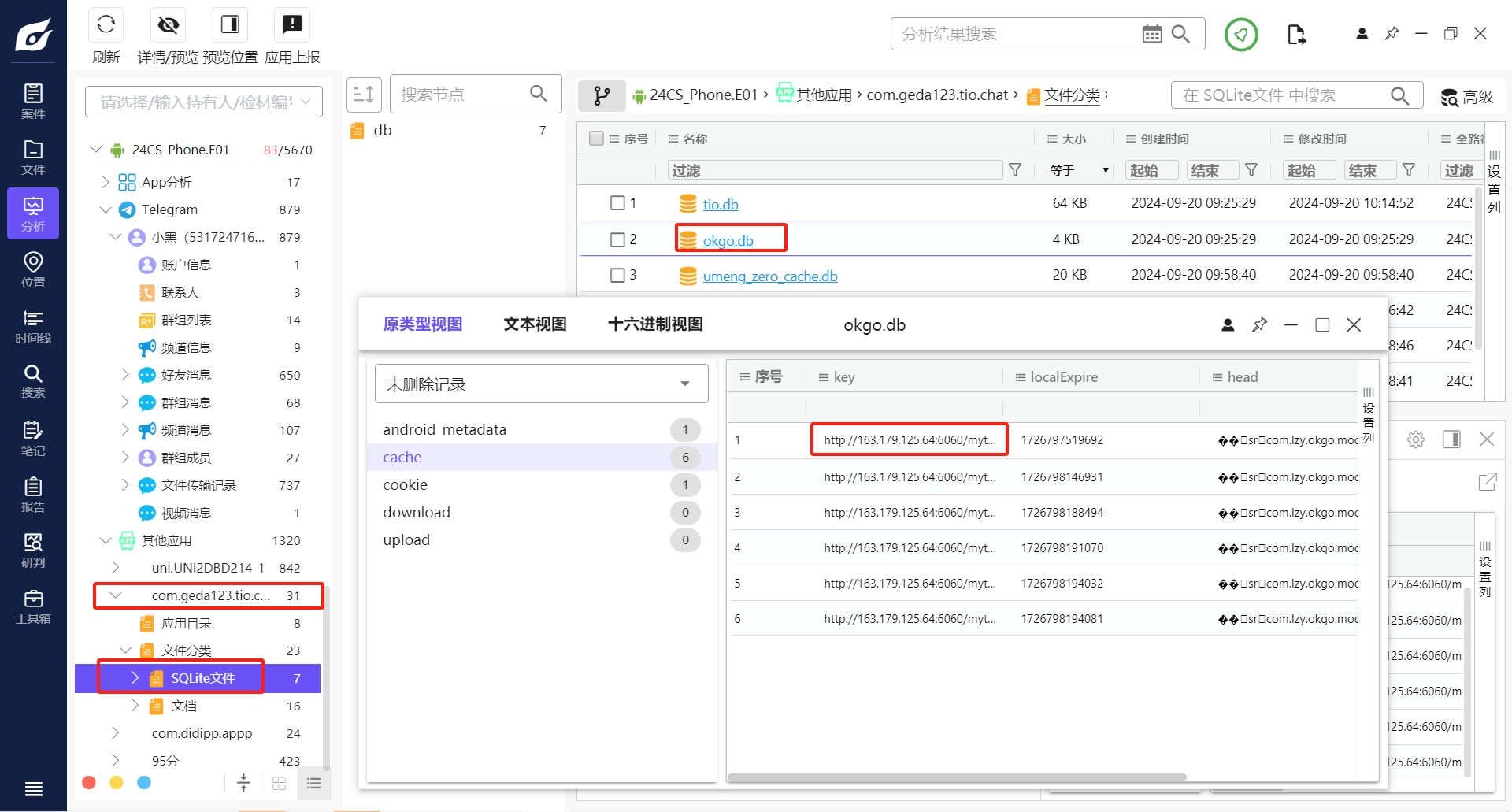Open the umeng_zero_cache.db file link
Viewport: 1512px width, 812px height.
pyautogui.click(x=769, y=276)
